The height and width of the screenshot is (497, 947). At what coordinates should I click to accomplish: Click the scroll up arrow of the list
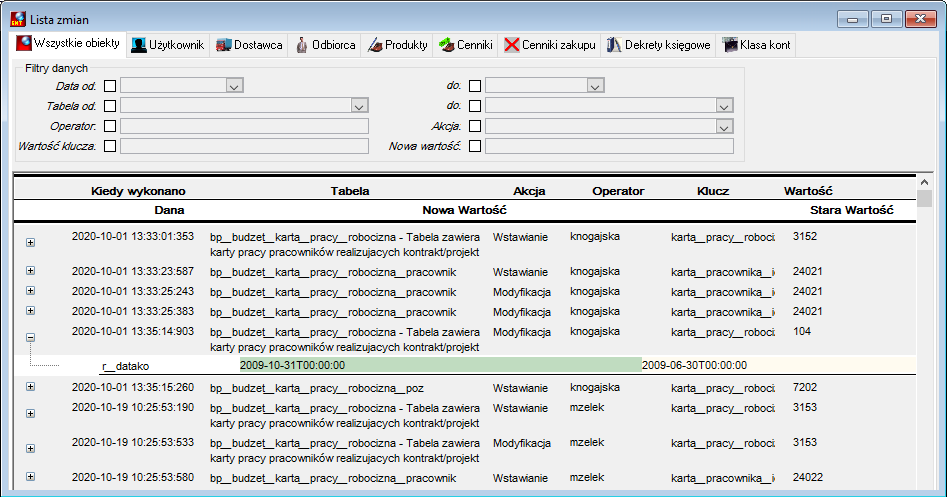click(924, 182)
